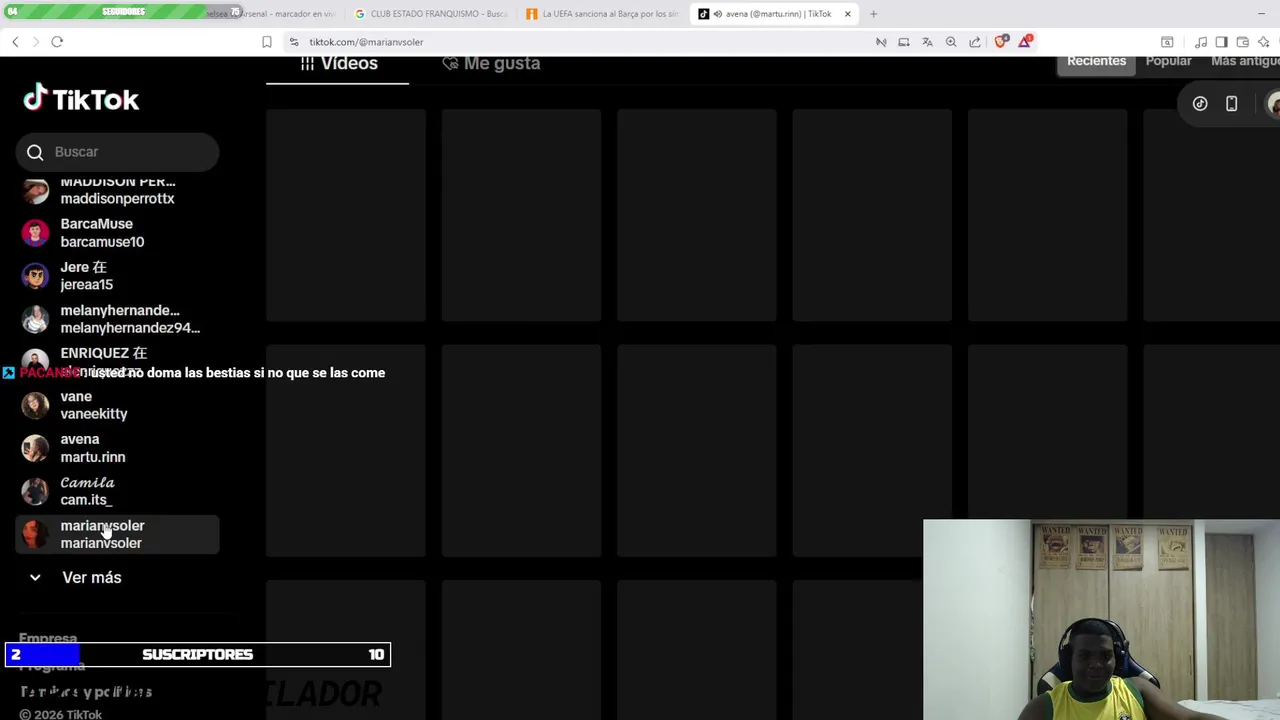The width and height of the screenshot is (1280, 720).
Task: Switch to the CLUB ESTADO FRANQUISMO tab
Action: 431,14
